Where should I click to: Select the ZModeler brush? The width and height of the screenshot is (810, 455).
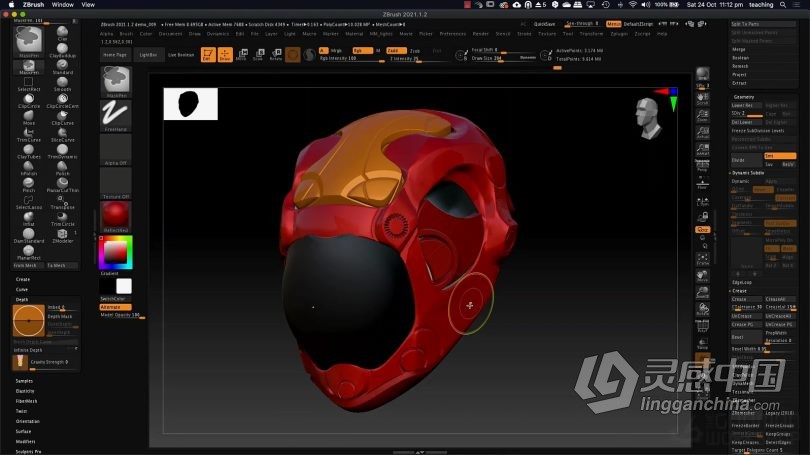click(63, 236)
